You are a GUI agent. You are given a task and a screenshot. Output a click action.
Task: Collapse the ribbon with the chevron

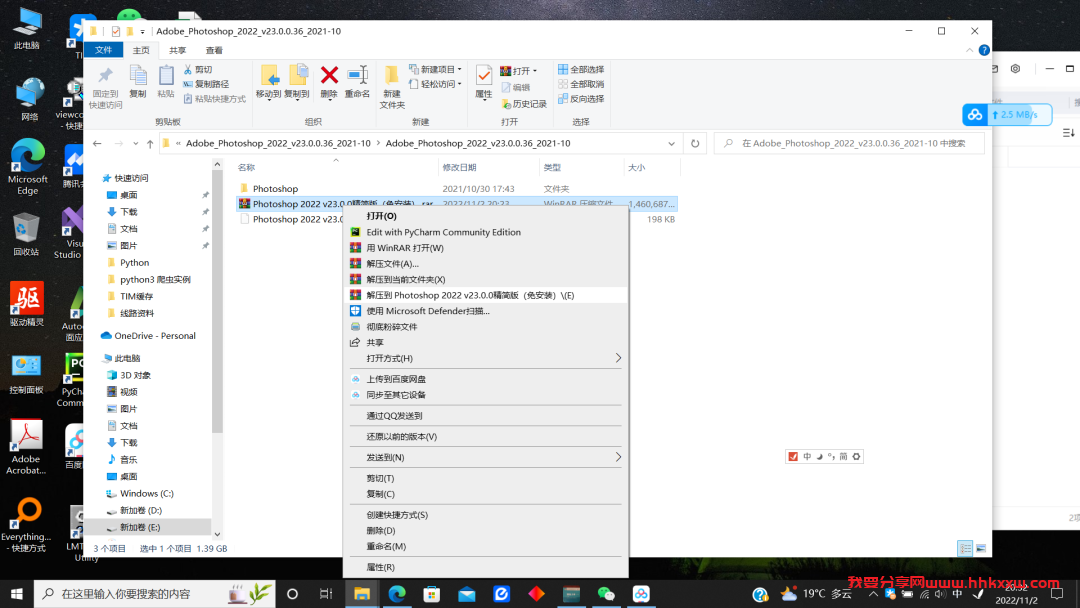coord(969,50)
